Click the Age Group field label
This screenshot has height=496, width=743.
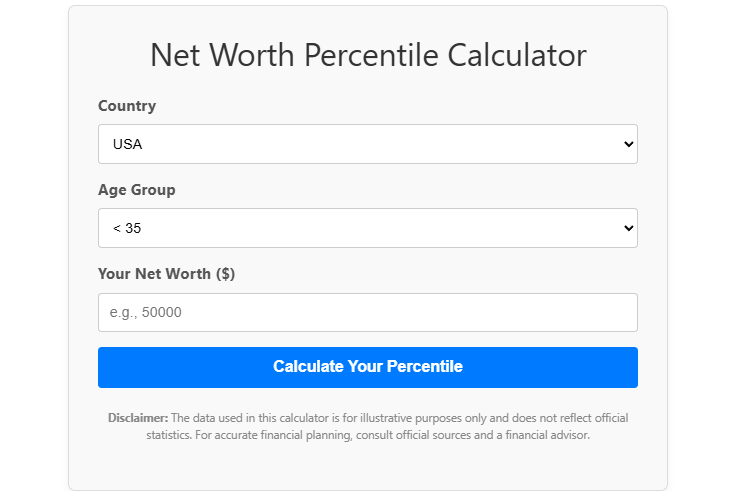tap(137, 190)
